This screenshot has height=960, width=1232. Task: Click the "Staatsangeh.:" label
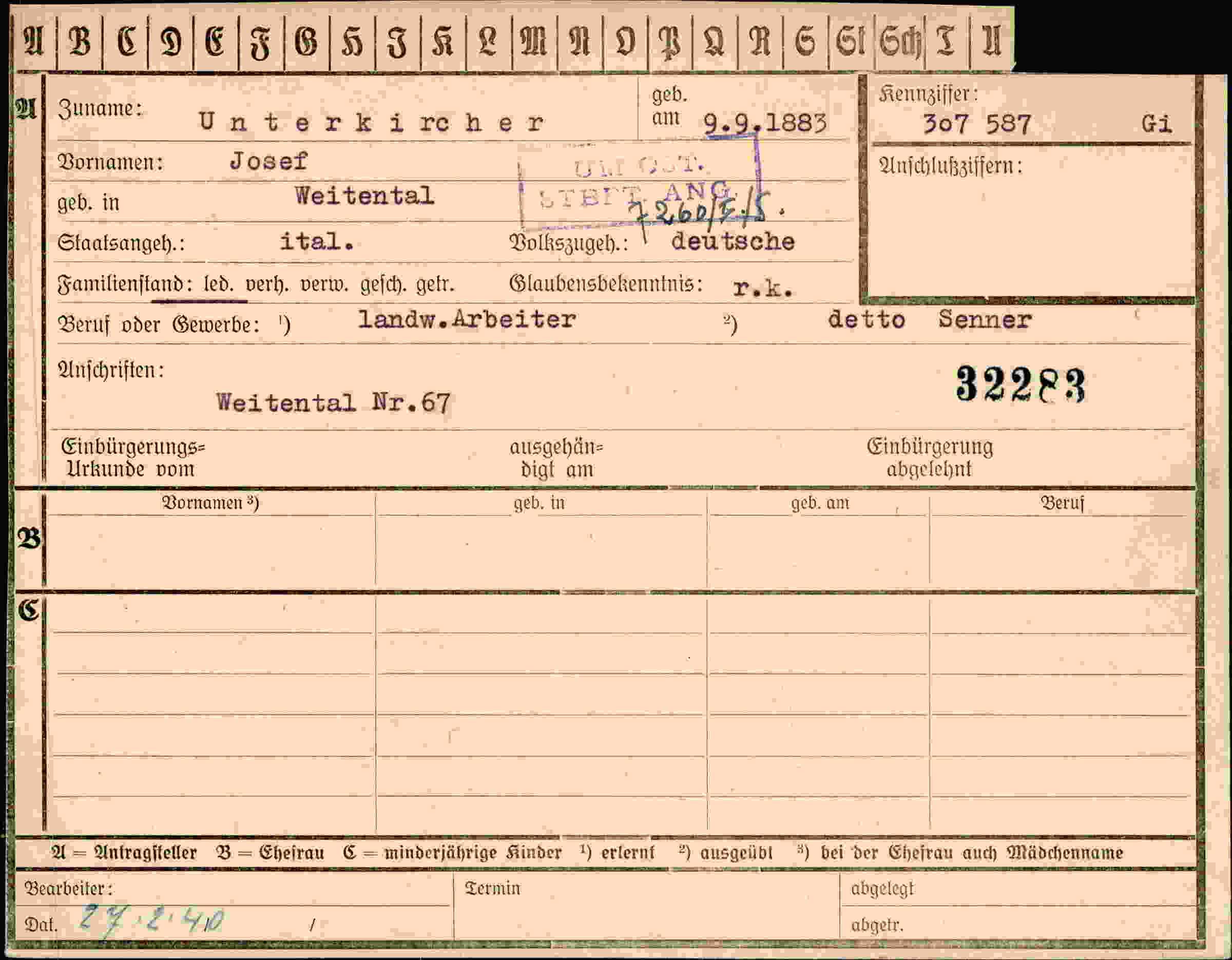[x=121, y=243]
